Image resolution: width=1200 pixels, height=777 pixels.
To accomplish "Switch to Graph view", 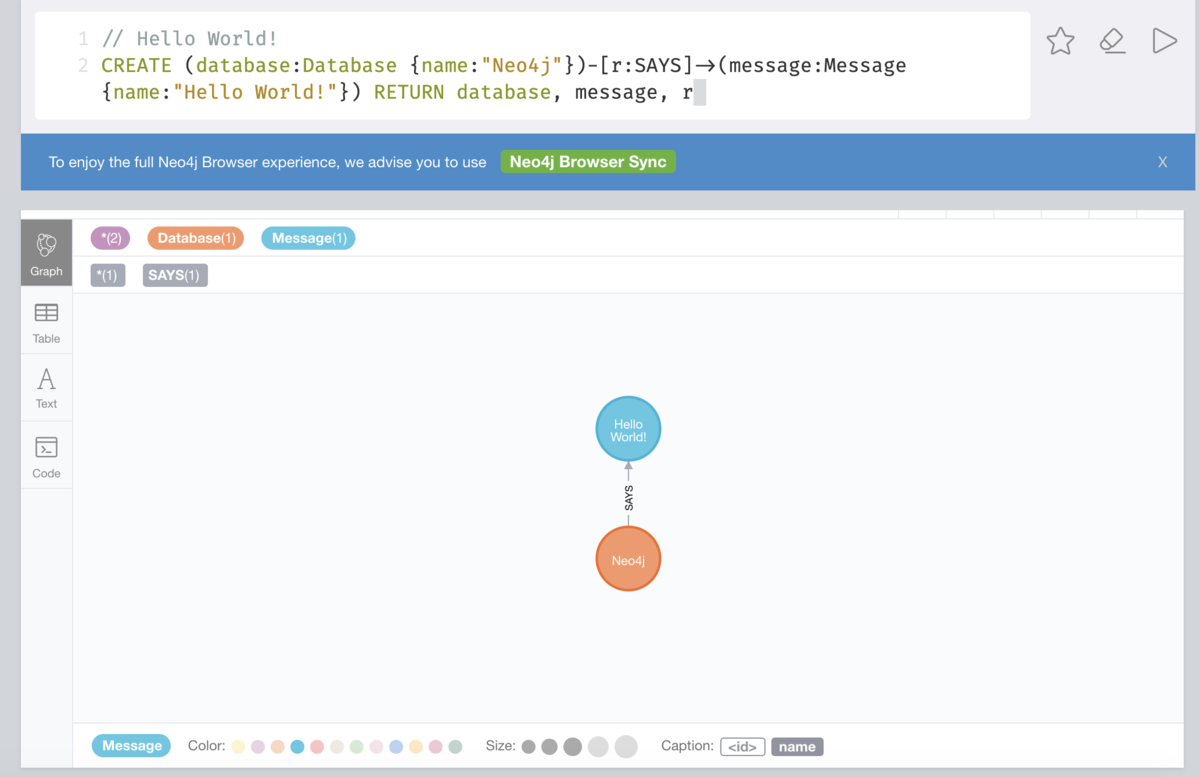I will [46, 253].
